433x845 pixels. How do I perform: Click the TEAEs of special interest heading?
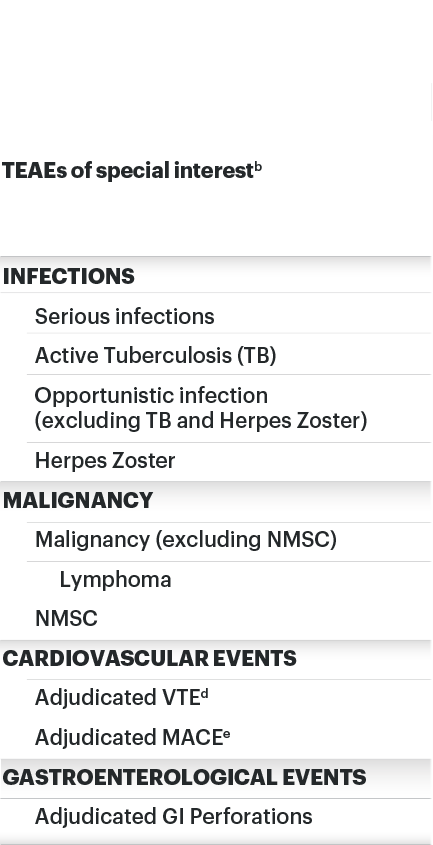point(132,171)
